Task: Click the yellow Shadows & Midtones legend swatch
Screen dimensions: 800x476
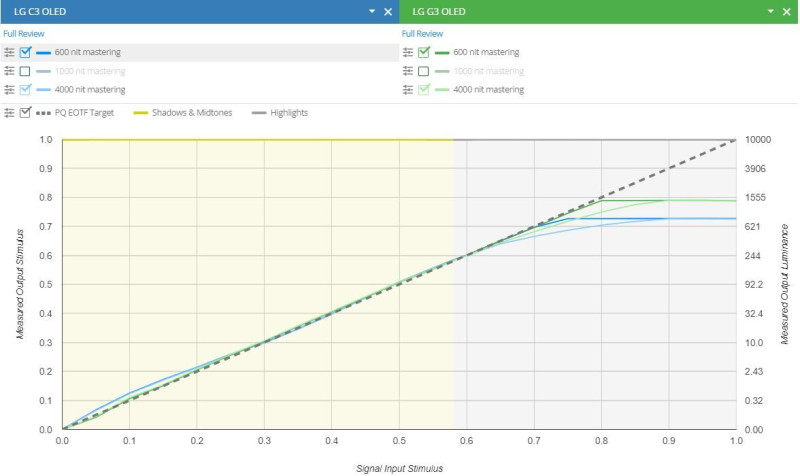Action: pyautogui.click(x=140, y=113)
